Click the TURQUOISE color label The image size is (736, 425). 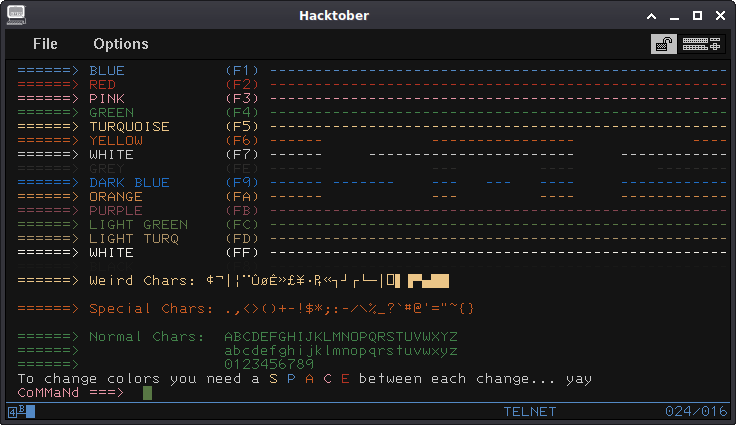(x=130, y=127)
